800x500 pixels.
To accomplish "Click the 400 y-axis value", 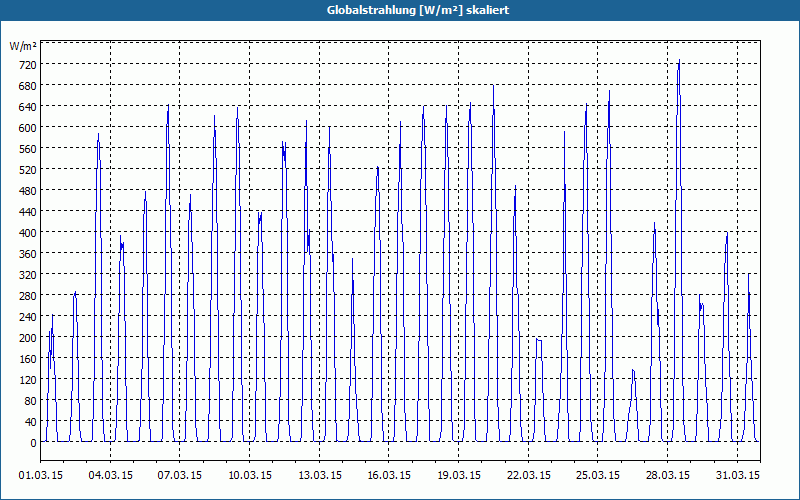I will tap(28, 232).
